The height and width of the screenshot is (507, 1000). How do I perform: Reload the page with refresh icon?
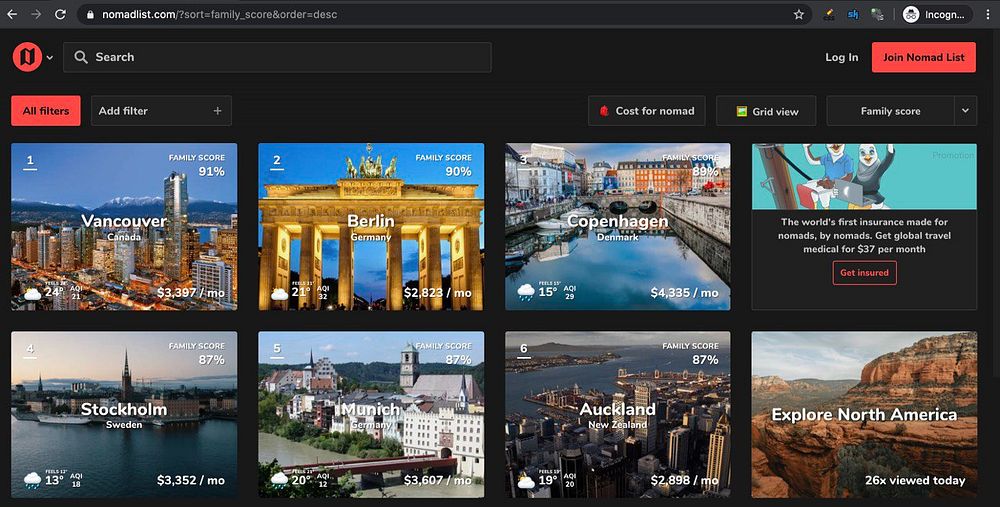[60, 14]
